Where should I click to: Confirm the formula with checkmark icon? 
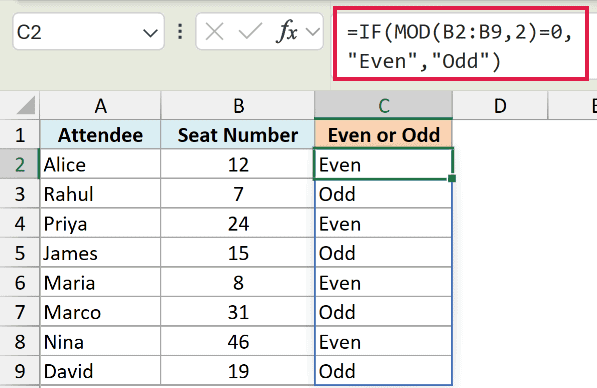pyautogui.click(x=250, y=32)
